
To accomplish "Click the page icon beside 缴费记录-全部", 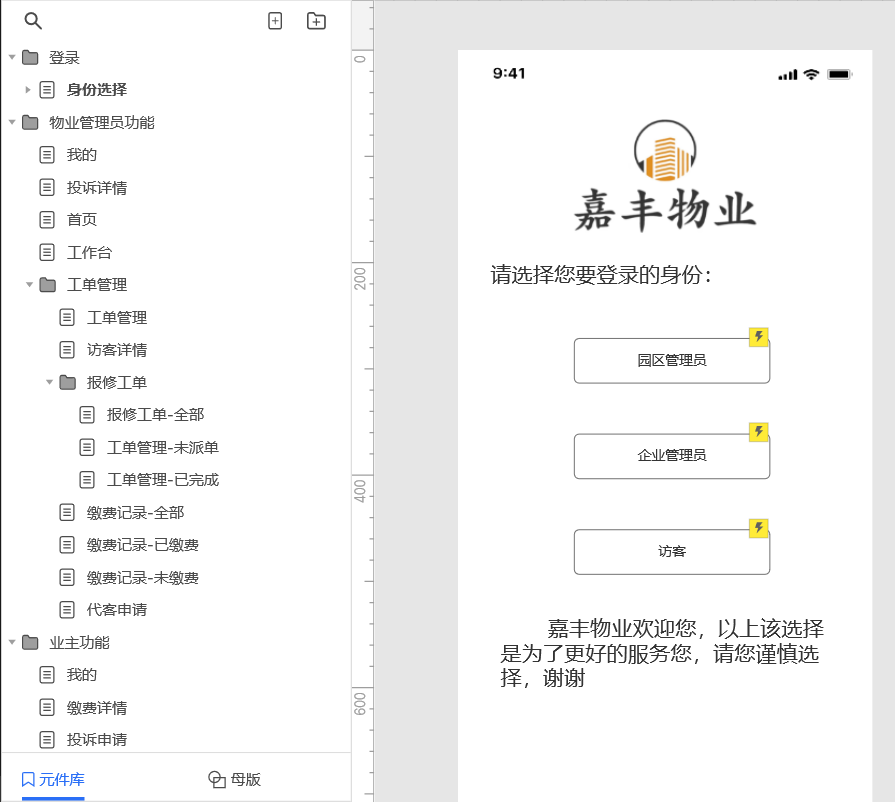I will pos(67,513).
